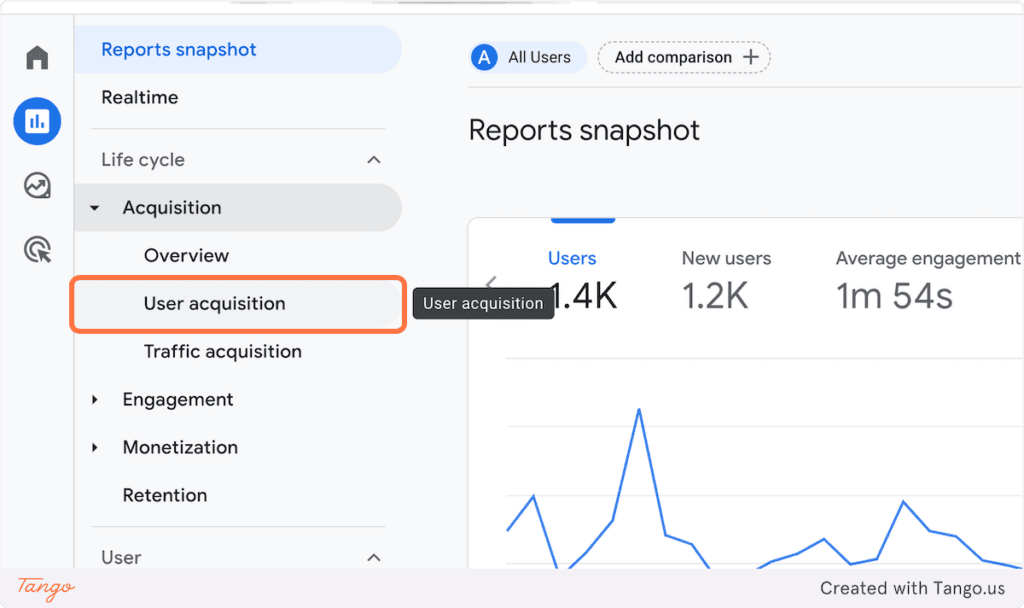Select the Users metric tab
Screen dimensions: 1024x608
pos(572,258)
